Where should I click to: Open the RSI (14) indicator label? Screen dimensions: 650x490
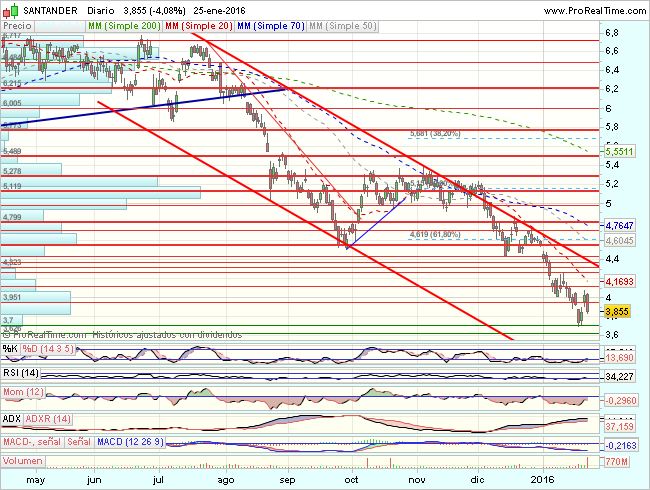pos(21,373)
